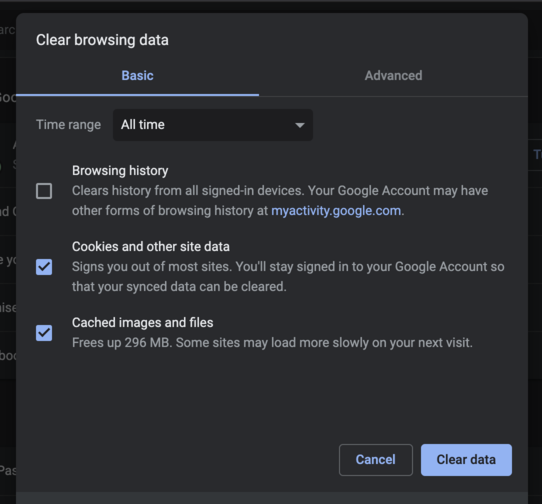Click the Cookies and other site data label

(151, 246)
